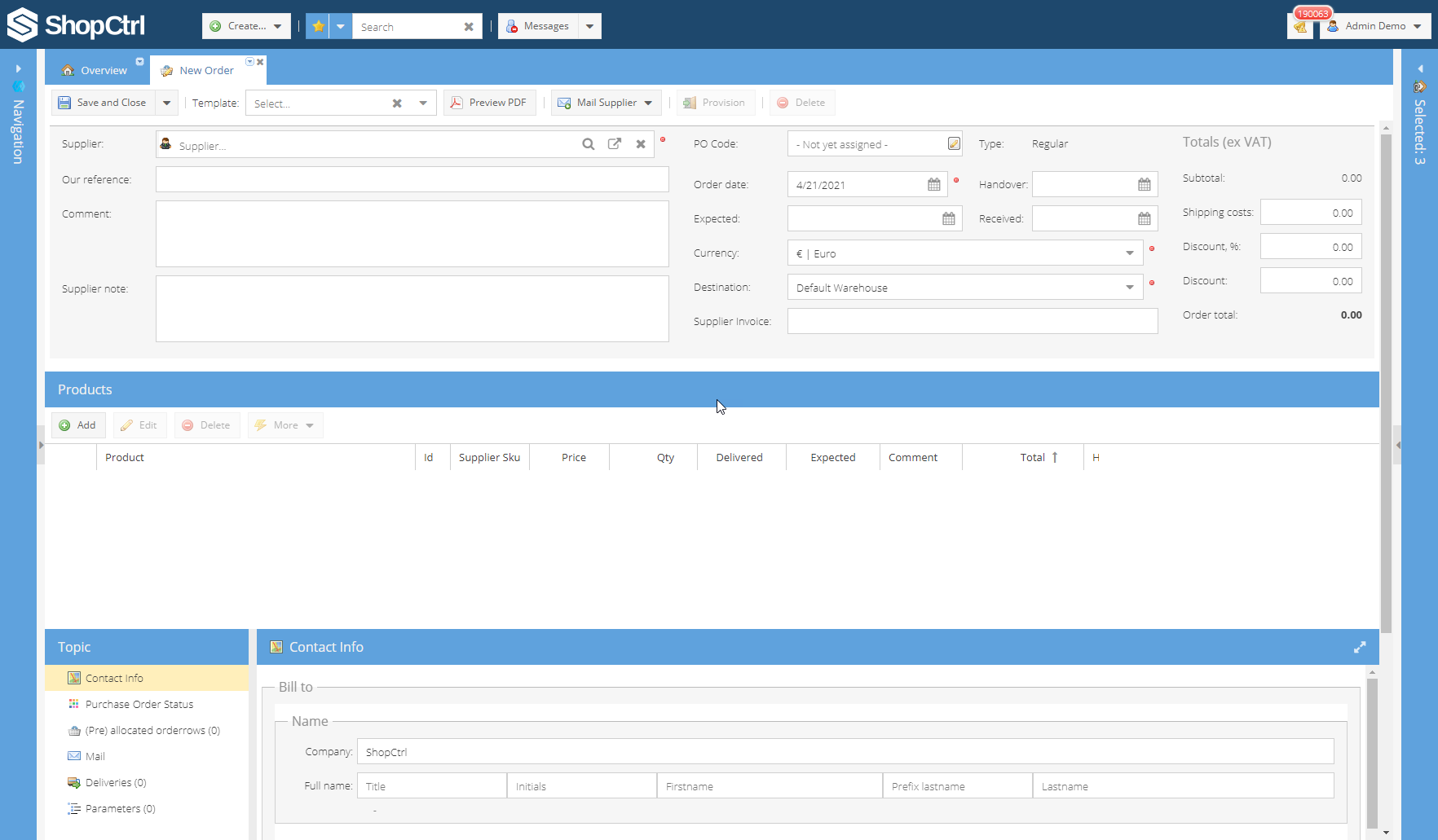Open the Mail Supplier dropdown
The height and width of the screenshot is (840, 1438).
(607, 103)
